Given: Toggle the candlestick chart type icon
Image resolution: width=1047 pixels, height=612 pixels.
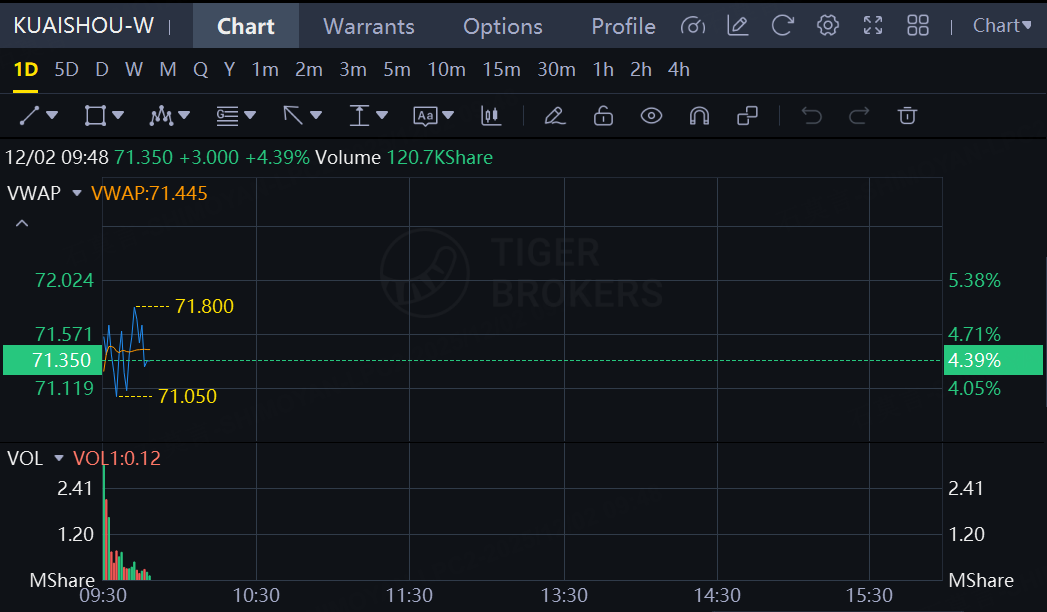Looking at the screenshot, I should (x=490, y=116).
